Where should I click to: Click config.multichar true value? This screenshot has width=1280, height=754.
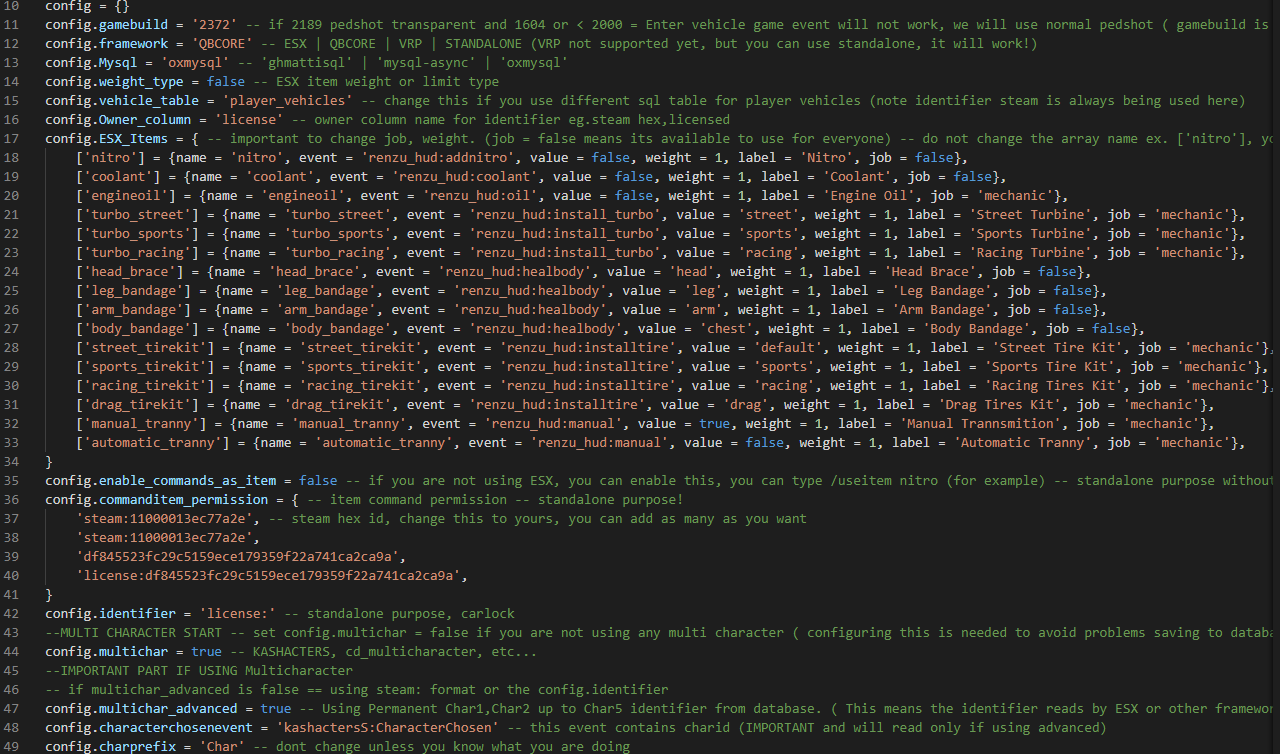tap(206, 652)
